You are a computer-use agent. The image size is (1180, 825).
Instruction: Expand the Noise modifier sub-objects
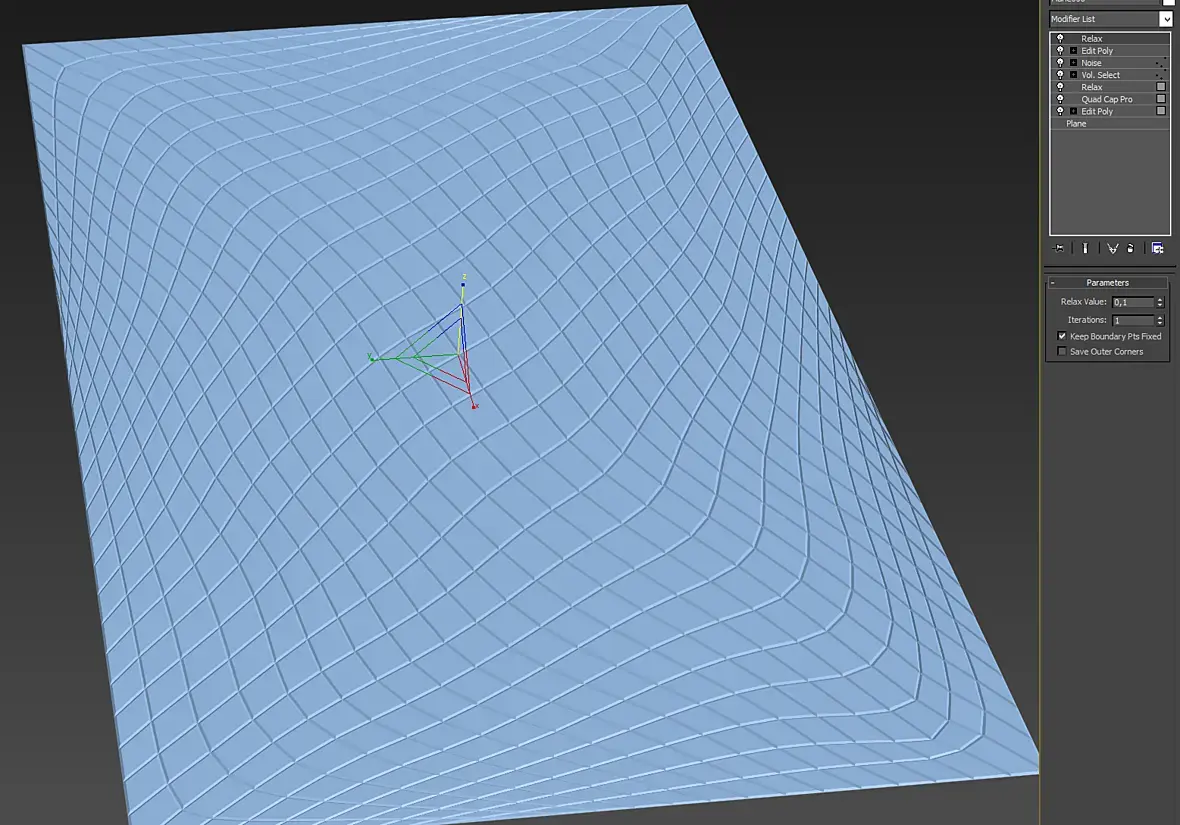[1074, 62]
